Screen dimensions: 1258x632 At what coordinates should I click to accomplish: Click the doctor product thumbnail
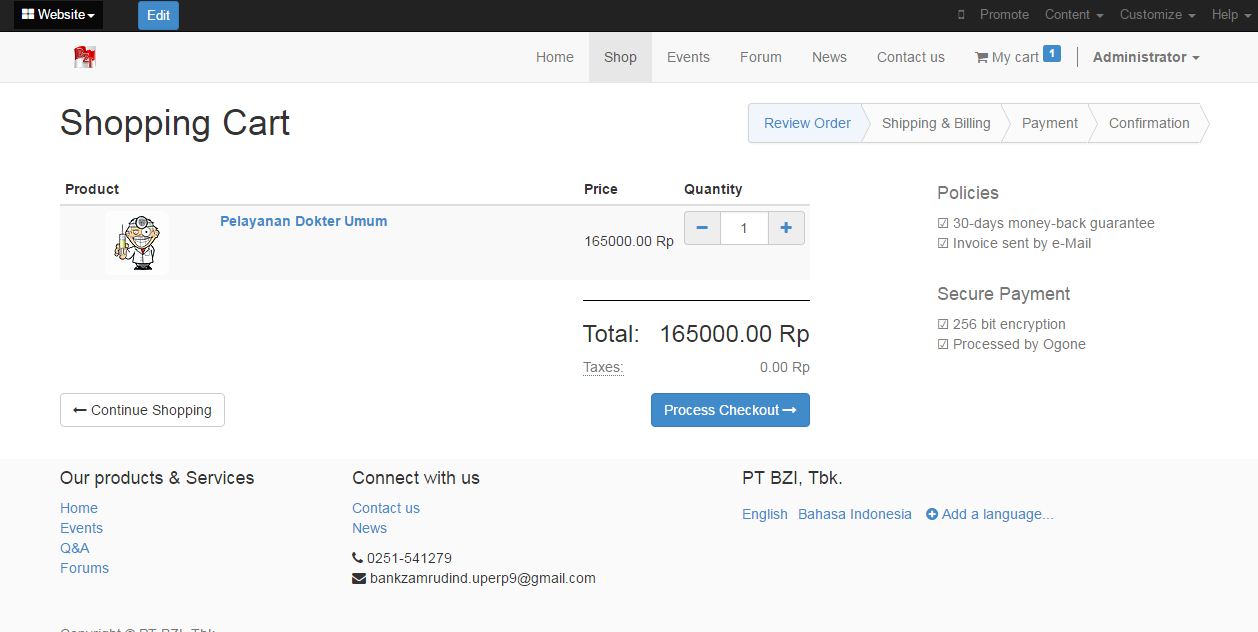(x=137, y=243)
